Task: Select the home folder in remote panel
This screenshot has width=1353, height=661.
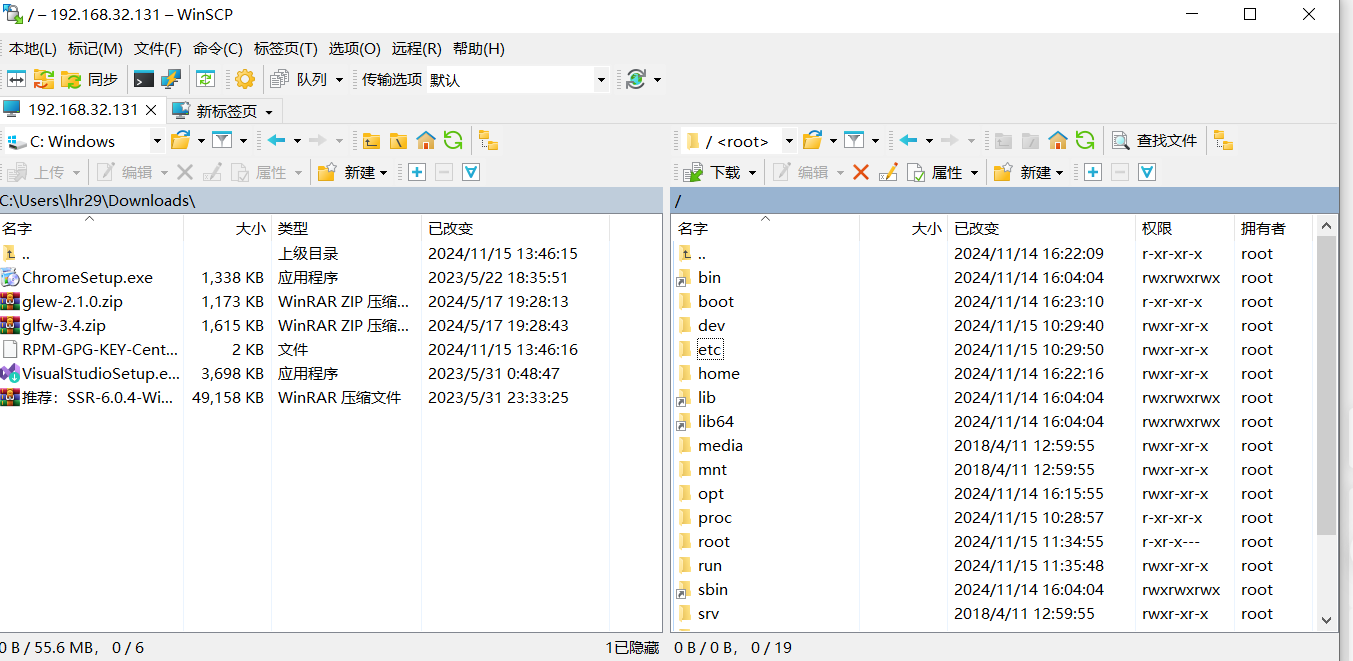Action: (x=718, y=373)
